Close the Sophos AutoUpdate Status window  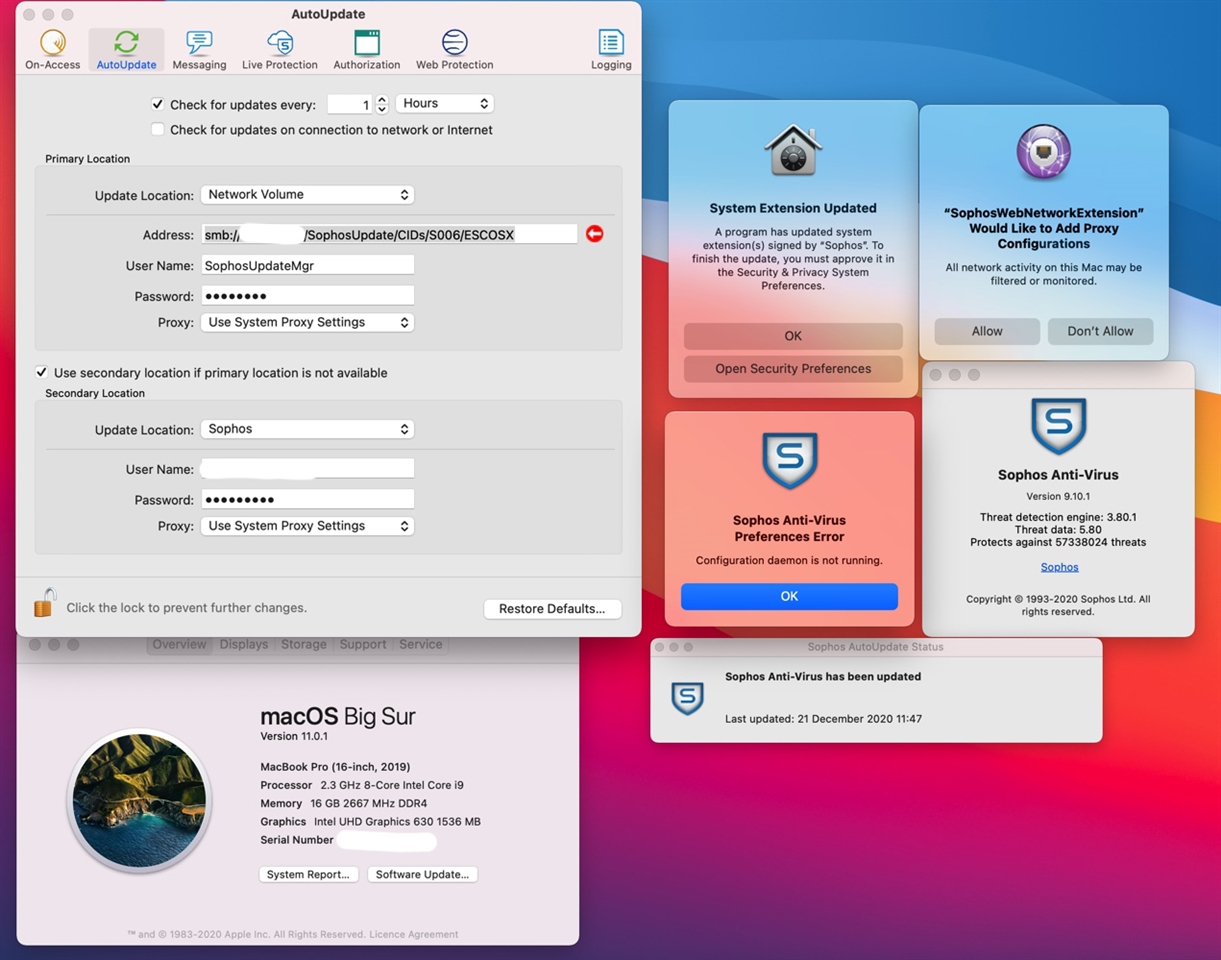[661, 648]
